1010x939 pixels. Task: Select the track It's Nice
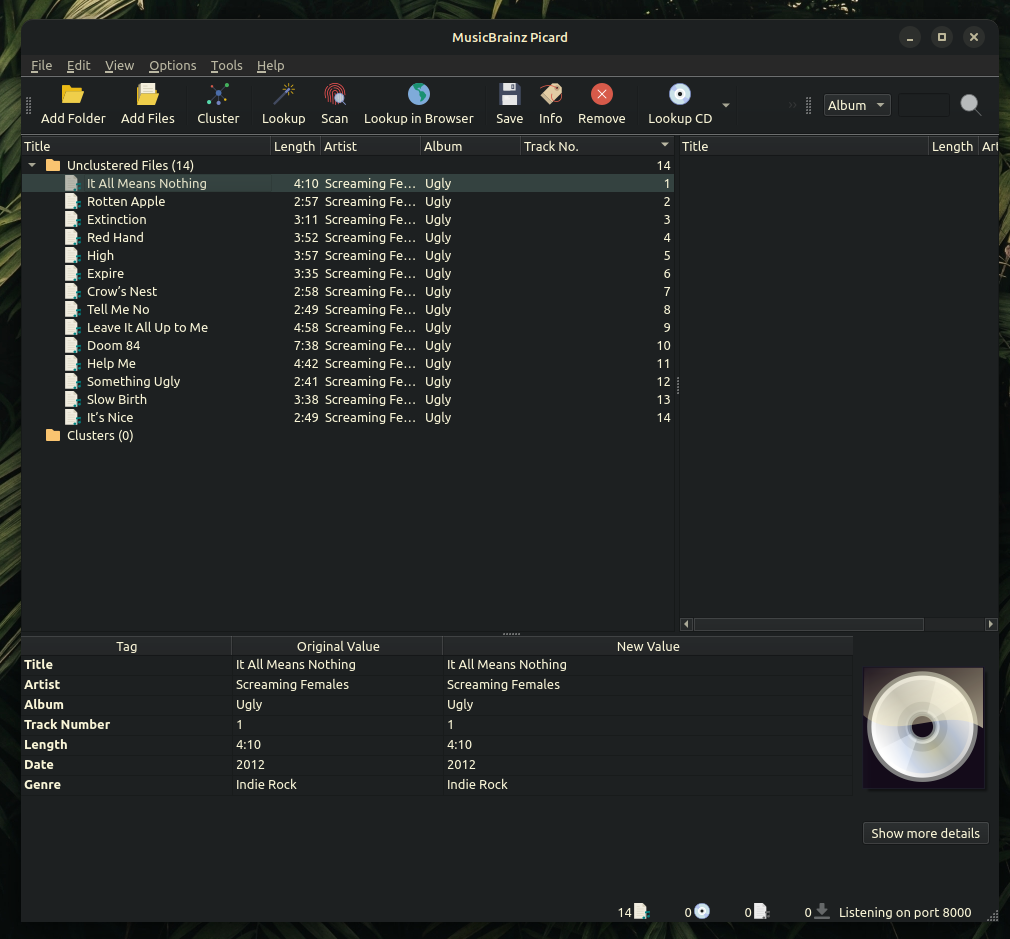click(x=110, y=418)
